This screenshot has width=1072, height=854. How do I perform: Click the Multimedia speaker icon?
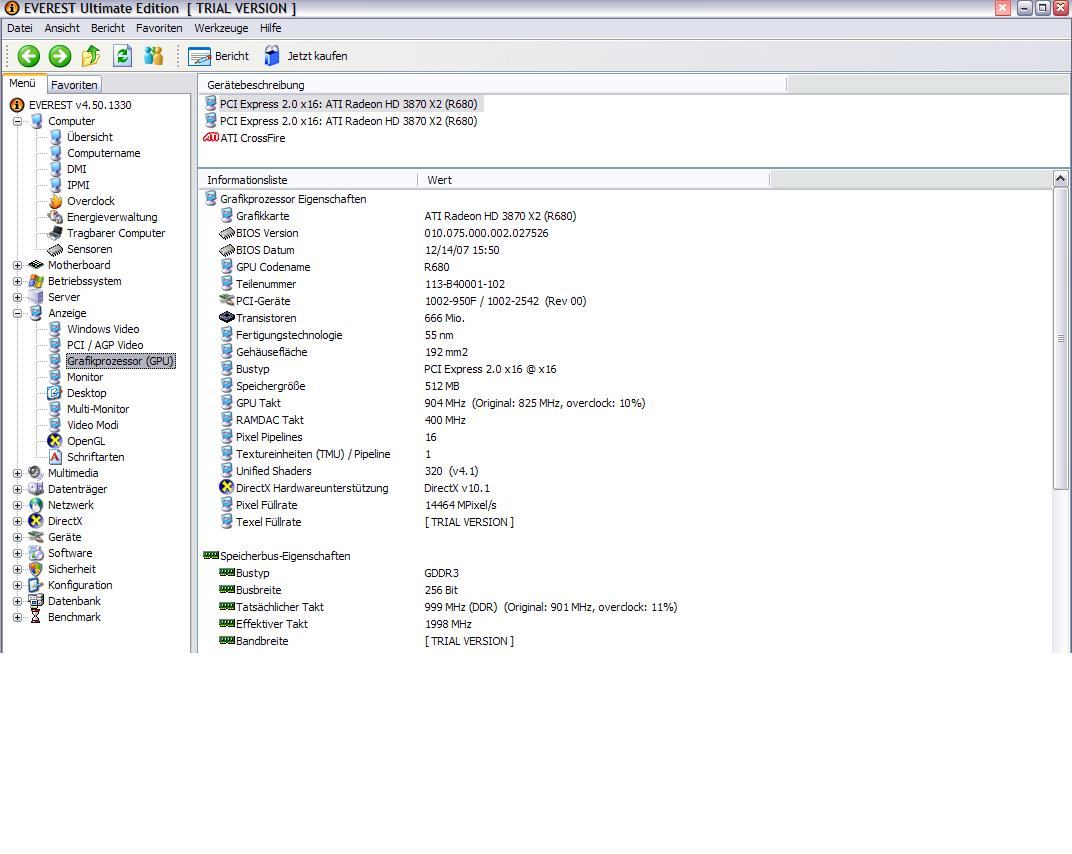pyautogui.click(x=36, y=473)
